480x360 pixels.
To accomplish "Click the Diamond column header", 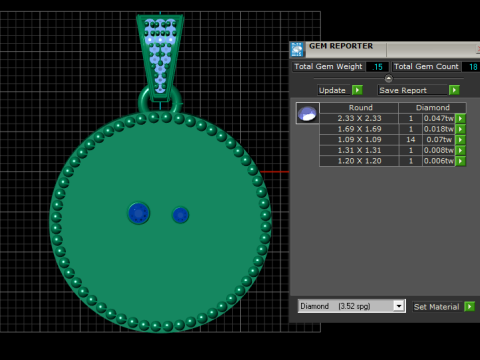I will [433, 108].
